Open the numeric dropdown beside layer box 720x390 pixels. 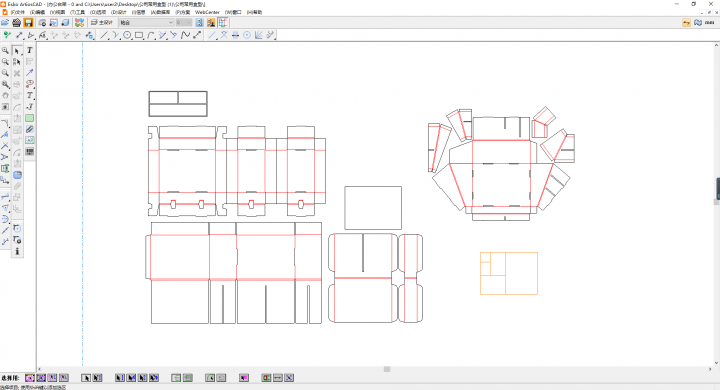pyautogui.click(x=184, y=23)
